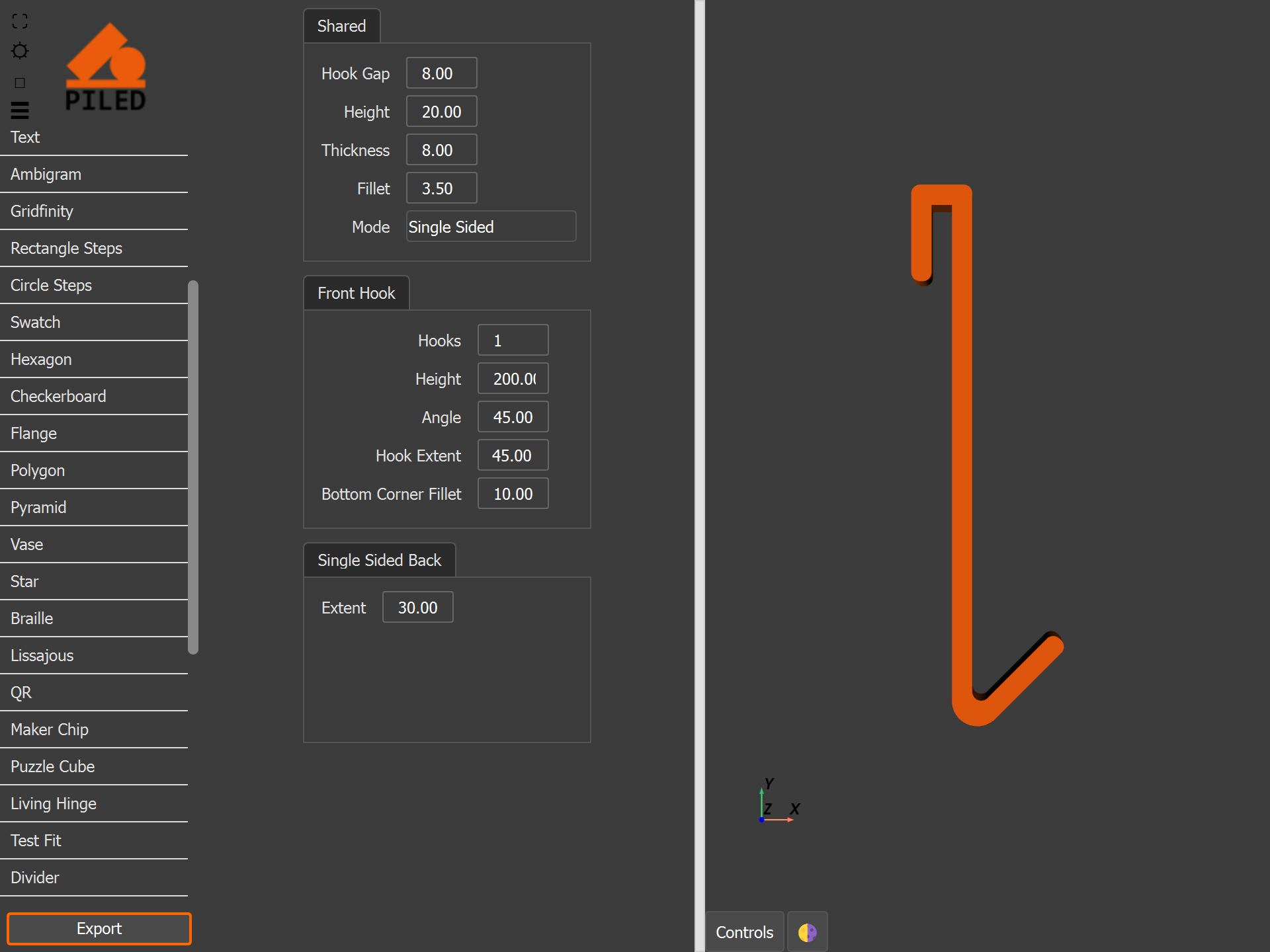Image resolution: width=1270 pixels, height=952 pixels.
Task: Click the XYZ axis gizmo
Action: (x=779, y=801)
